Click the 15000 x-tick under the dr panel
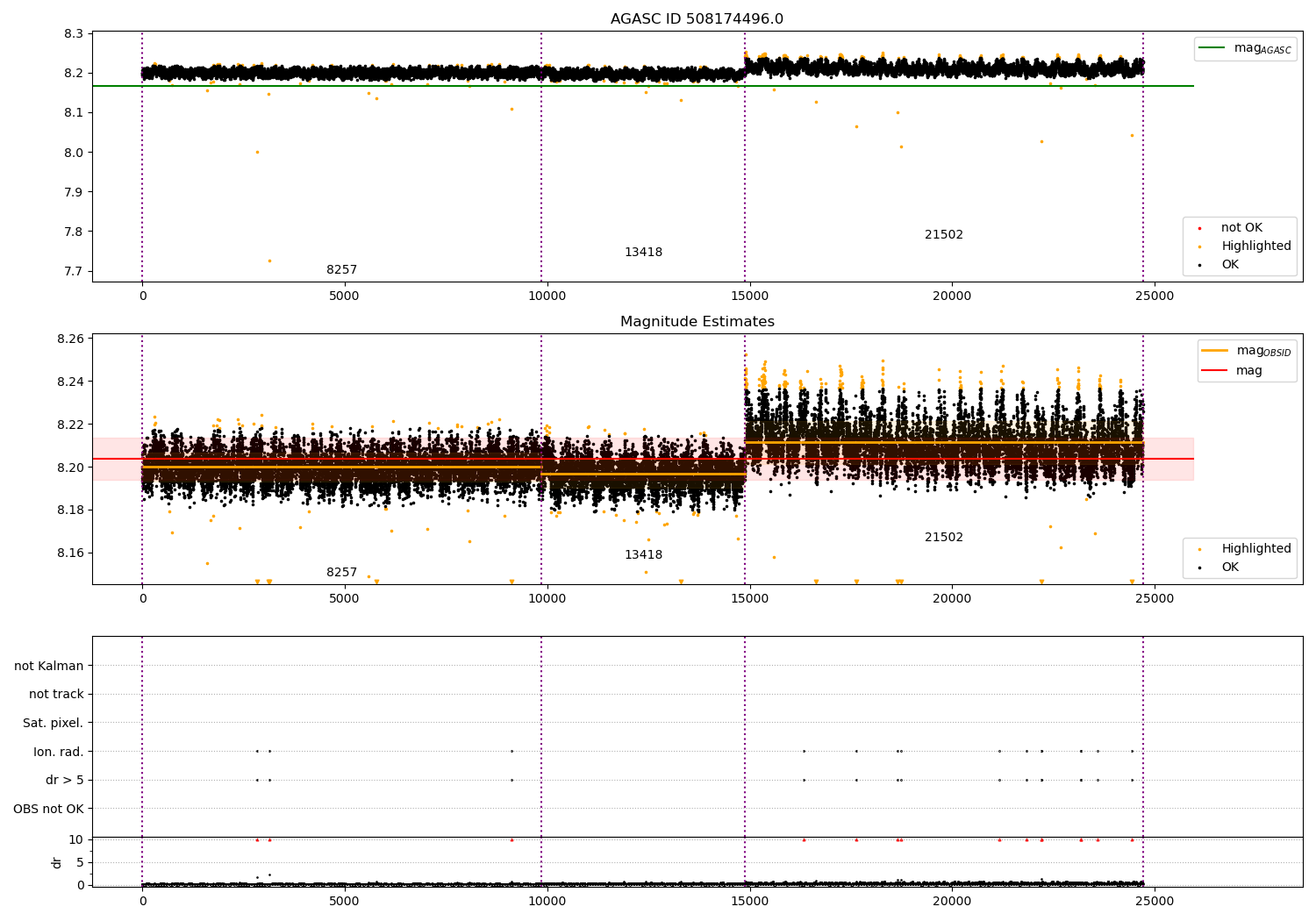 point(749,901)
